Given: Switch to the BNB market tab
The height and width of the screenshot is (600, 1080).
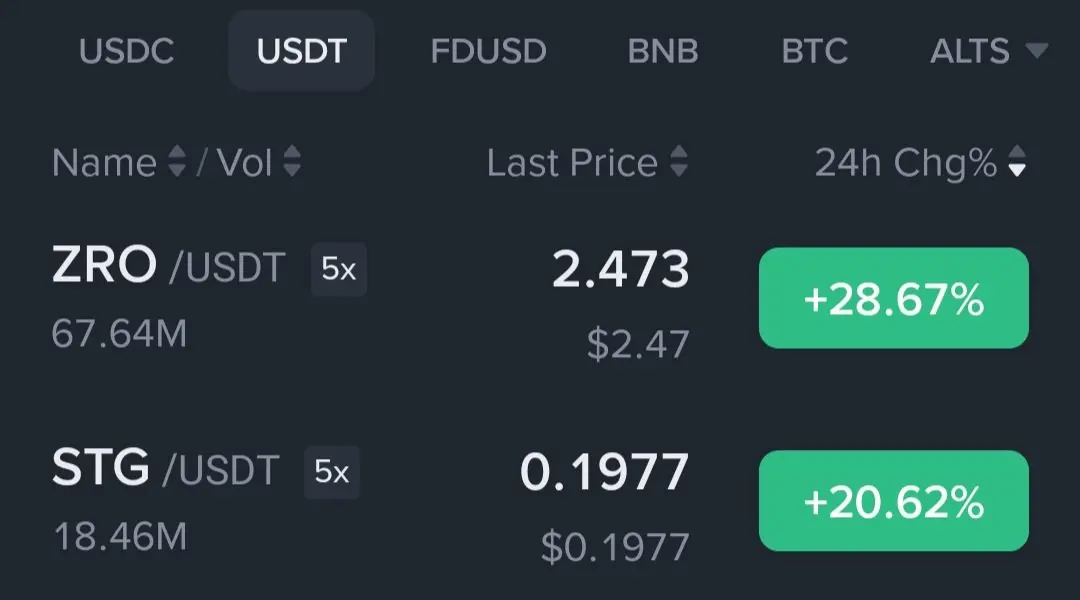Looking at the screenshot, I should pyautogui.click(x=663, y=51).
